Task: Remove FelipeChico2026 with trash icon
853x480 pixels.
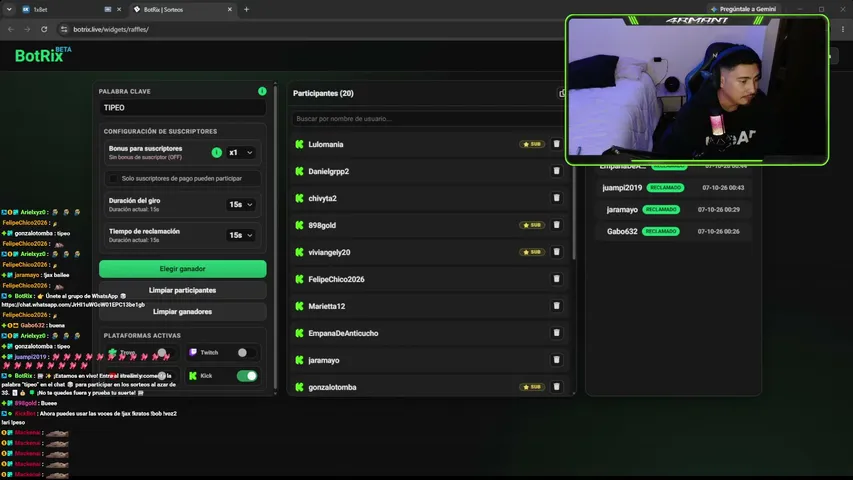Action: tap(556, 279)
